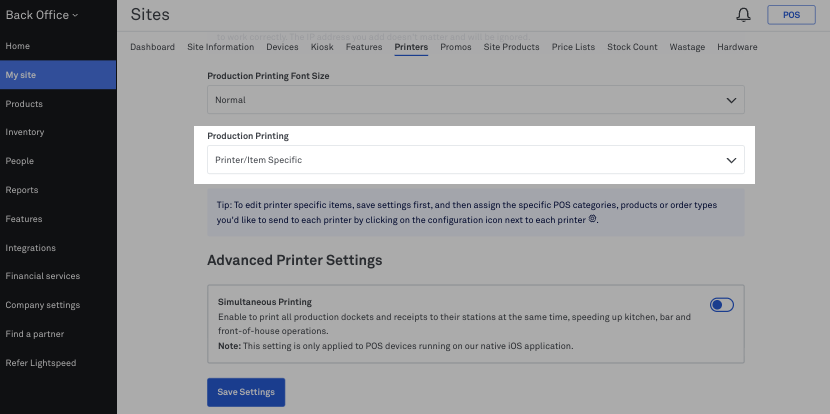Viewport: 830px width, 414px height.
Task: Open Production Printing Font Size dropdown
Action: pyautogui.click(x=475, y=100)
